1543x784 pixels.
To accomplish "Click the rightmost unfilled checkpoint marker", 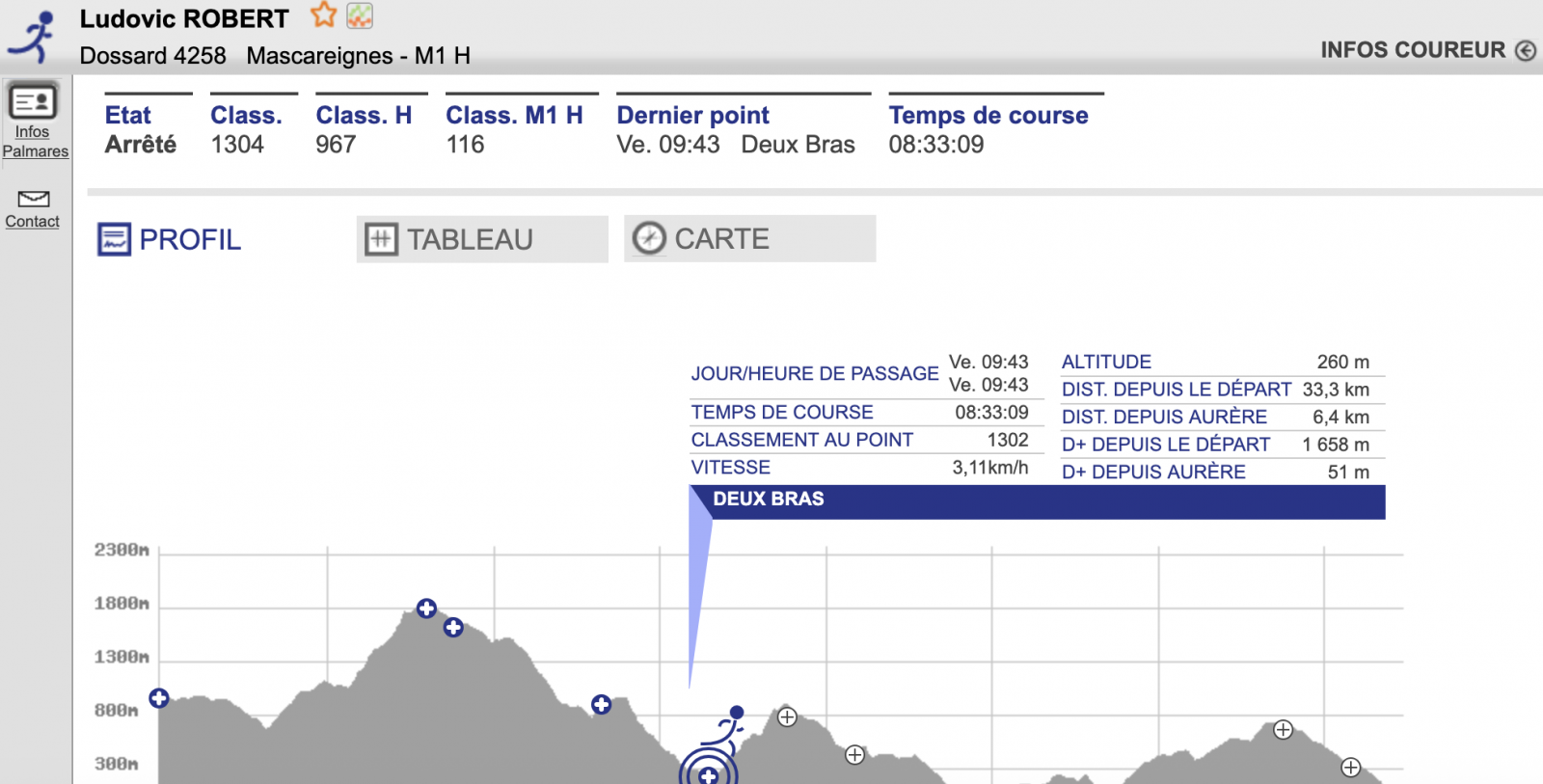I will (x=1351, y=768).
